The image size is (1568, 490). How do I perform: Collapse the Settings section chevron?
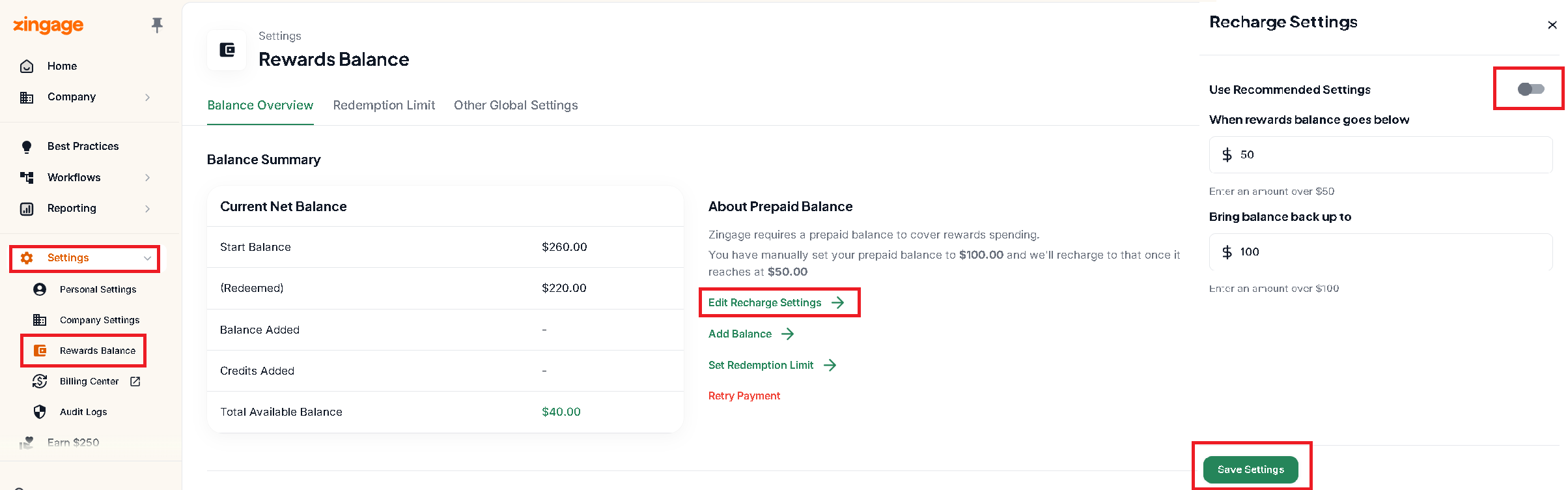148,258
